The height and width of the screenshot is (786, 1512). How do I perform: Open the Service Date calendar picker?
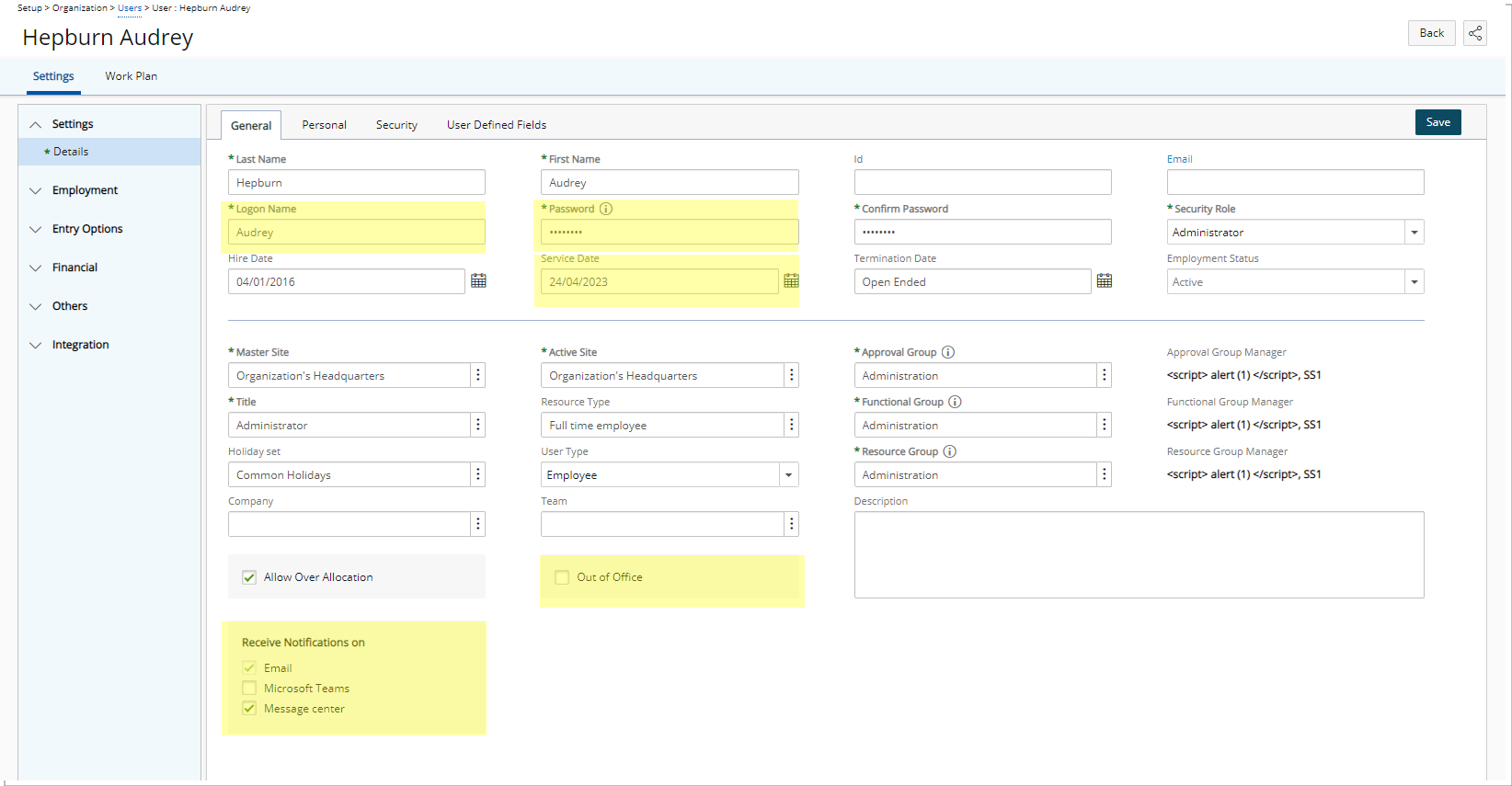(791, 281)
